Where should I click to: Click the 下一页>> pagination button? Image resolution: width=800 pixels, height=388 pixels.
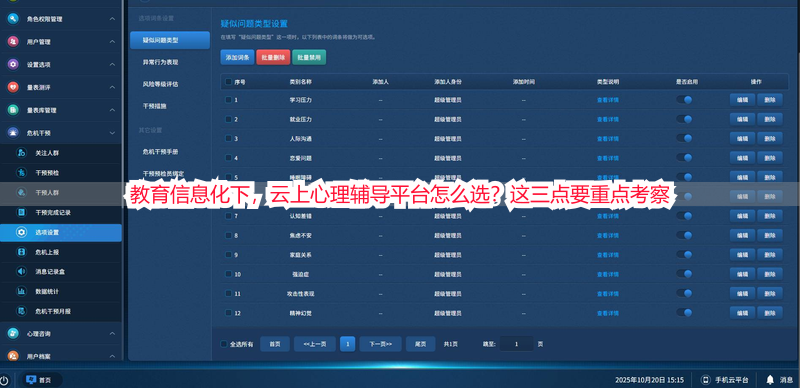381,344
